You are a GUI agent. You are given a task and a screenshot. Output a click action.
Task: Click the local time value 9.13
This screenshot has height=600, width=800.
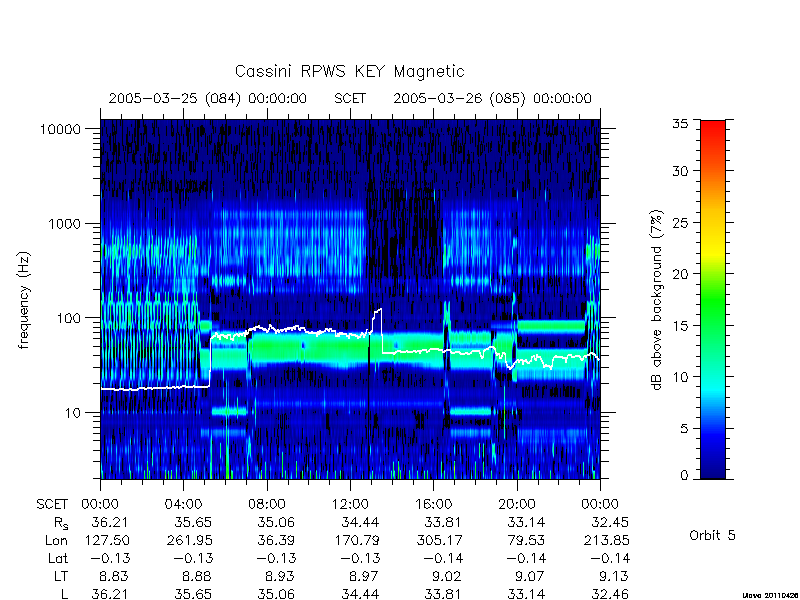point(614,577)
